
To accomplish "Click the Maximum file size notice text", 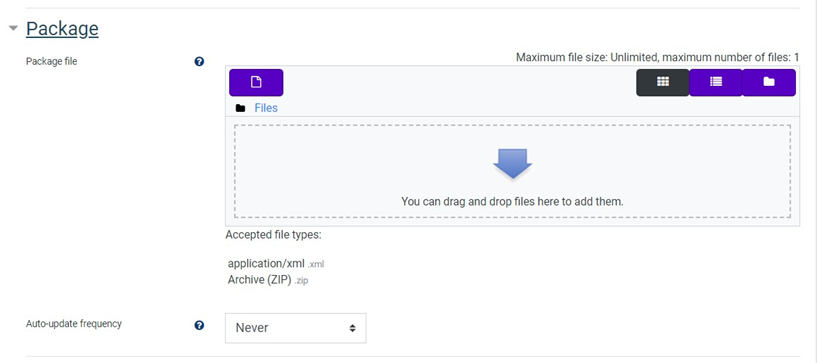I will pyautogui.click(x=658, y=57).
